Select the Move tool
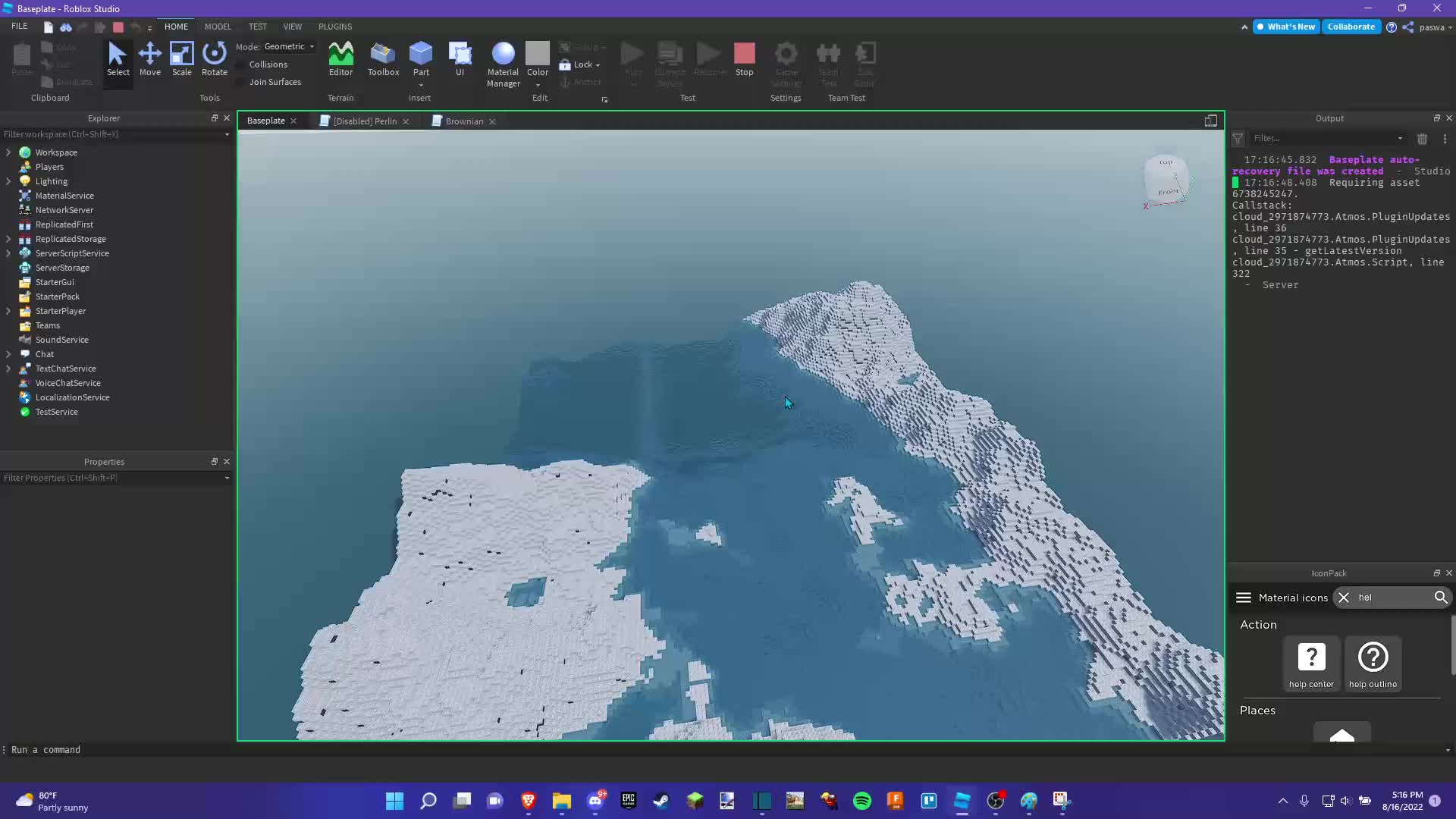This screenshot has height=819, width=1456. [149, 59]
